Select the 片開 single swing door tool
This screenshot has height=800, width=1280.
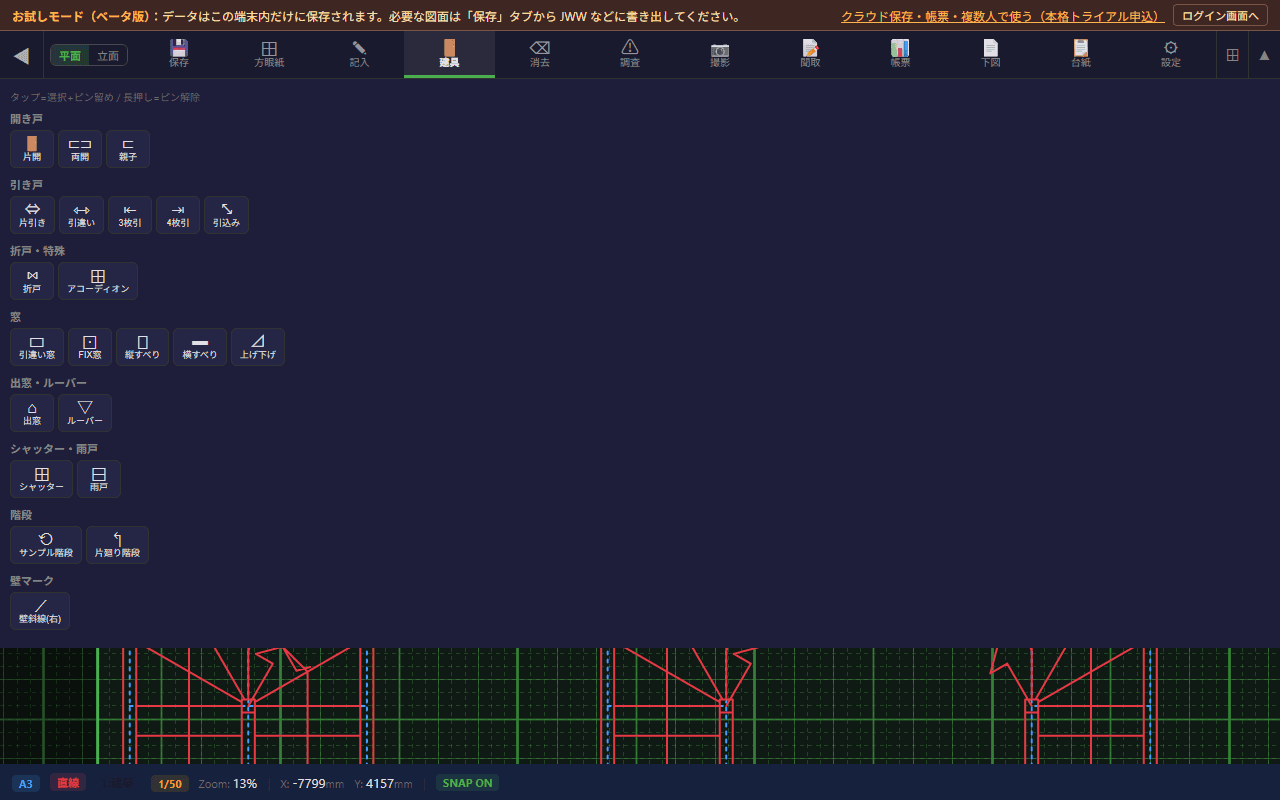32,149
